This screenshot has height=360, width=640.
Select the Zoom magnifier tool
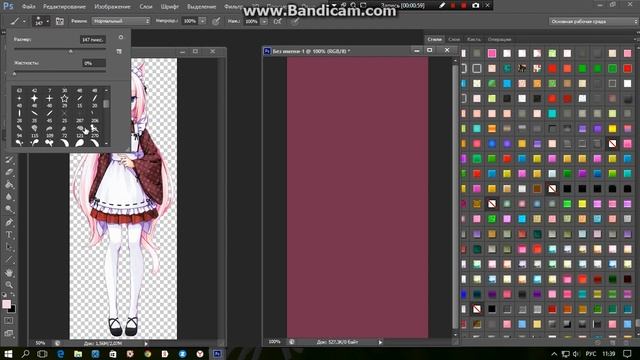click(9, 284)
